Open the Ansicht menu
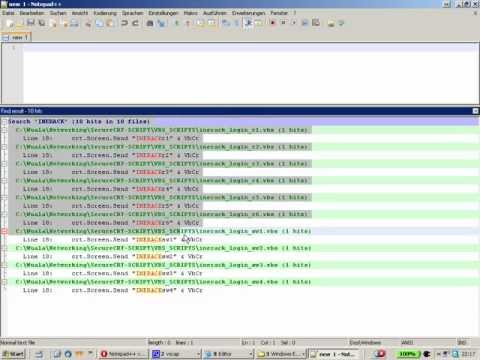Screen dimensions: 480x360 [80, 13]
